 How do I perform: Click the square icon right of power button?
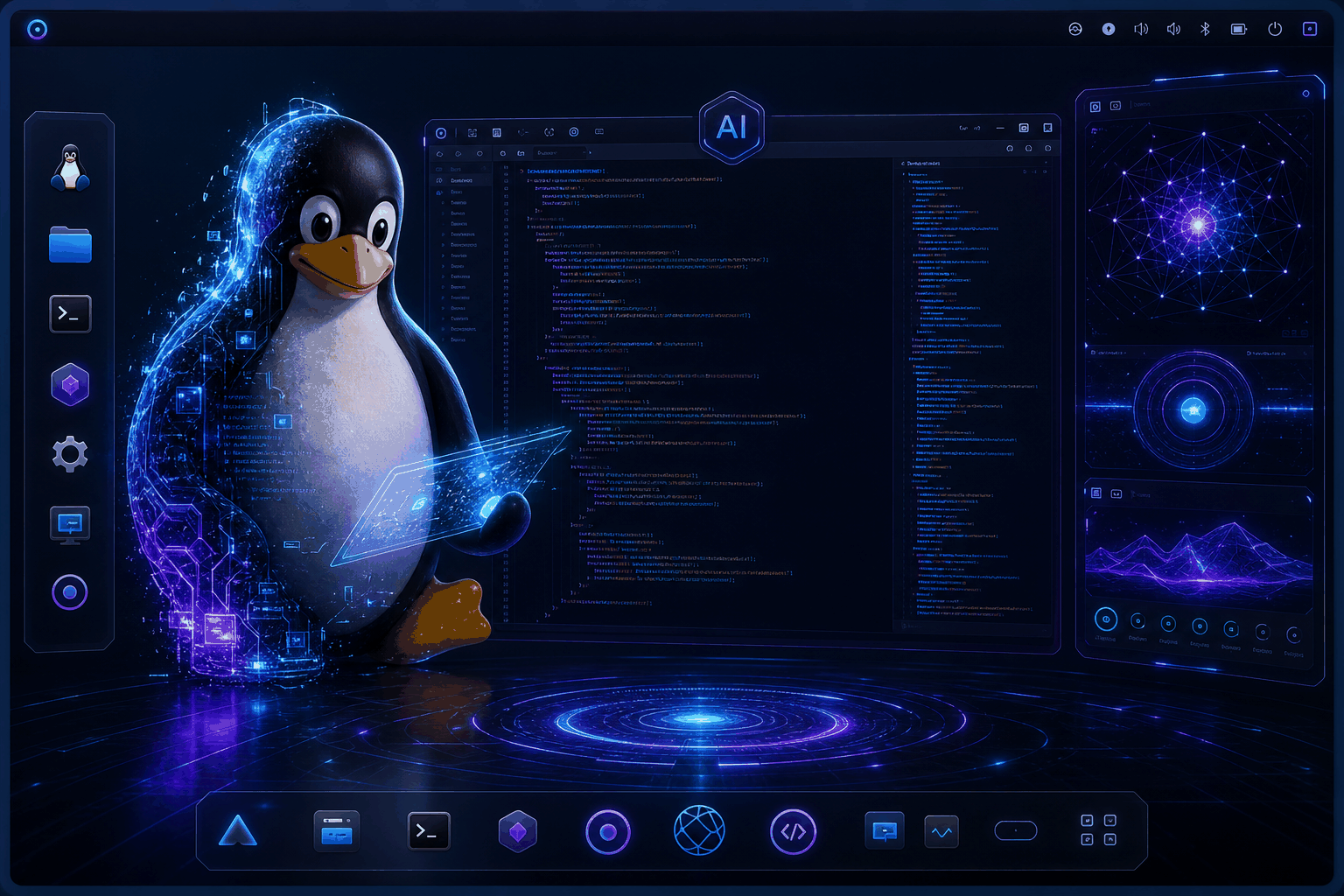[x=1310, y=29]
